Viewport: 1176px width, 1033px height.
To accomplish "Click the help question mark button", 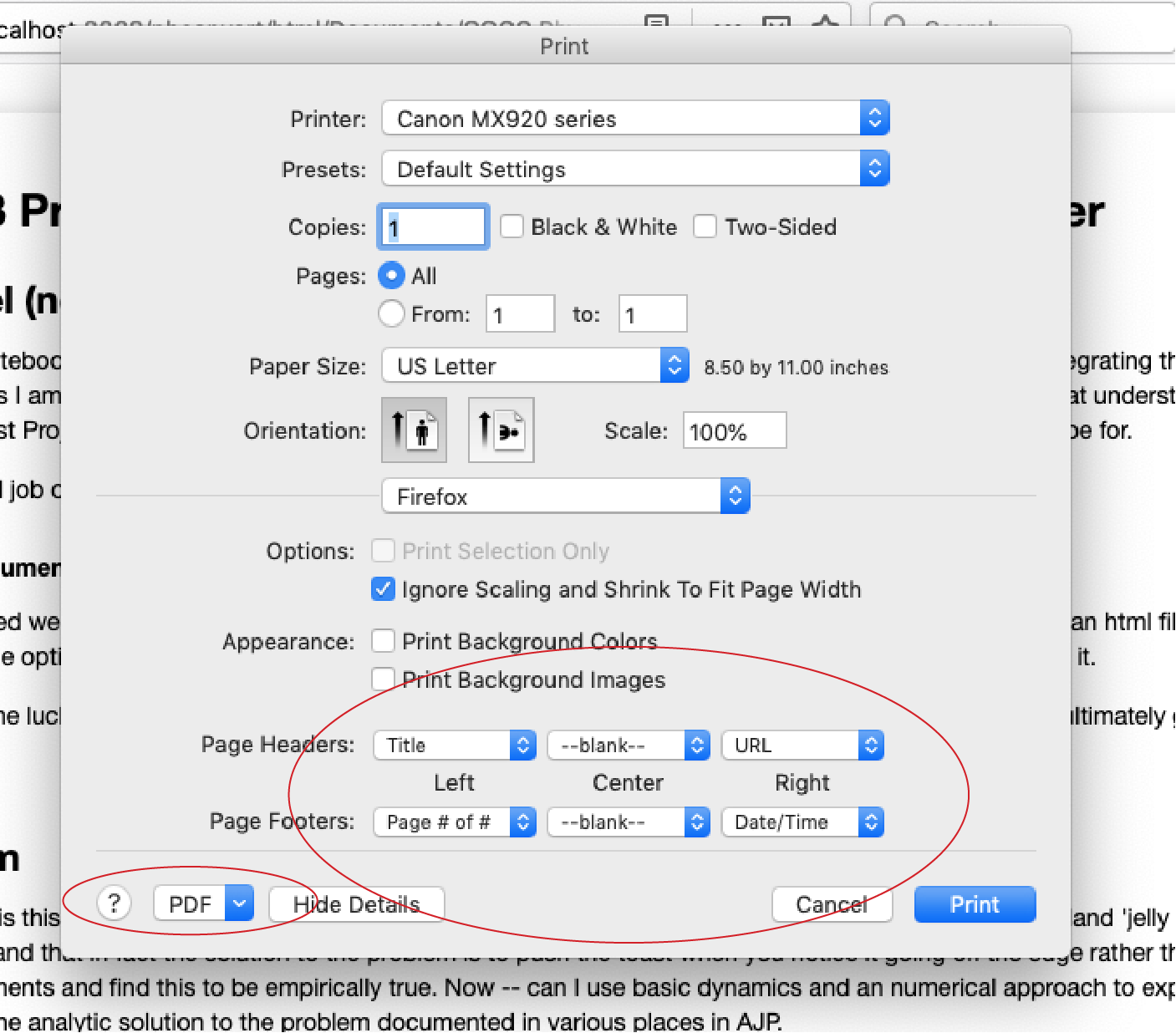I will coord(114,903).
